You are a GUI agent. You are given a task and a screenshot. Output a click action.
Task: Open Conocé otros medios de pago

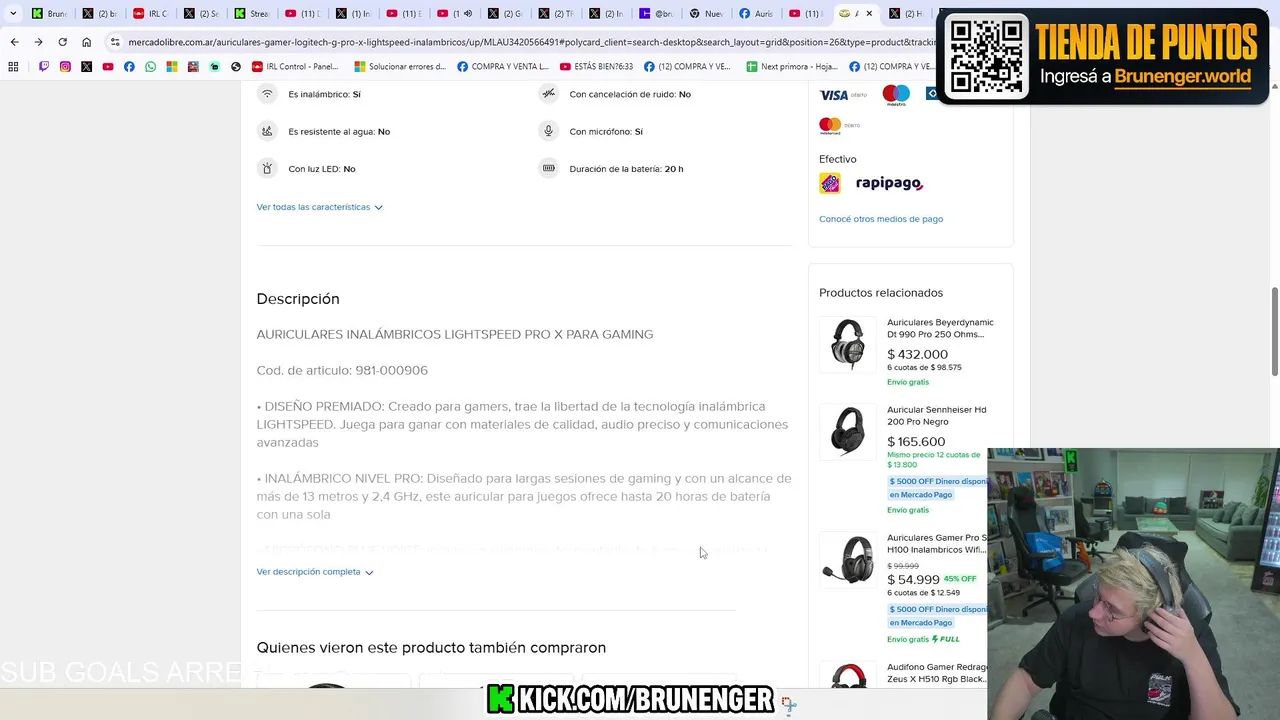[881, 219]
